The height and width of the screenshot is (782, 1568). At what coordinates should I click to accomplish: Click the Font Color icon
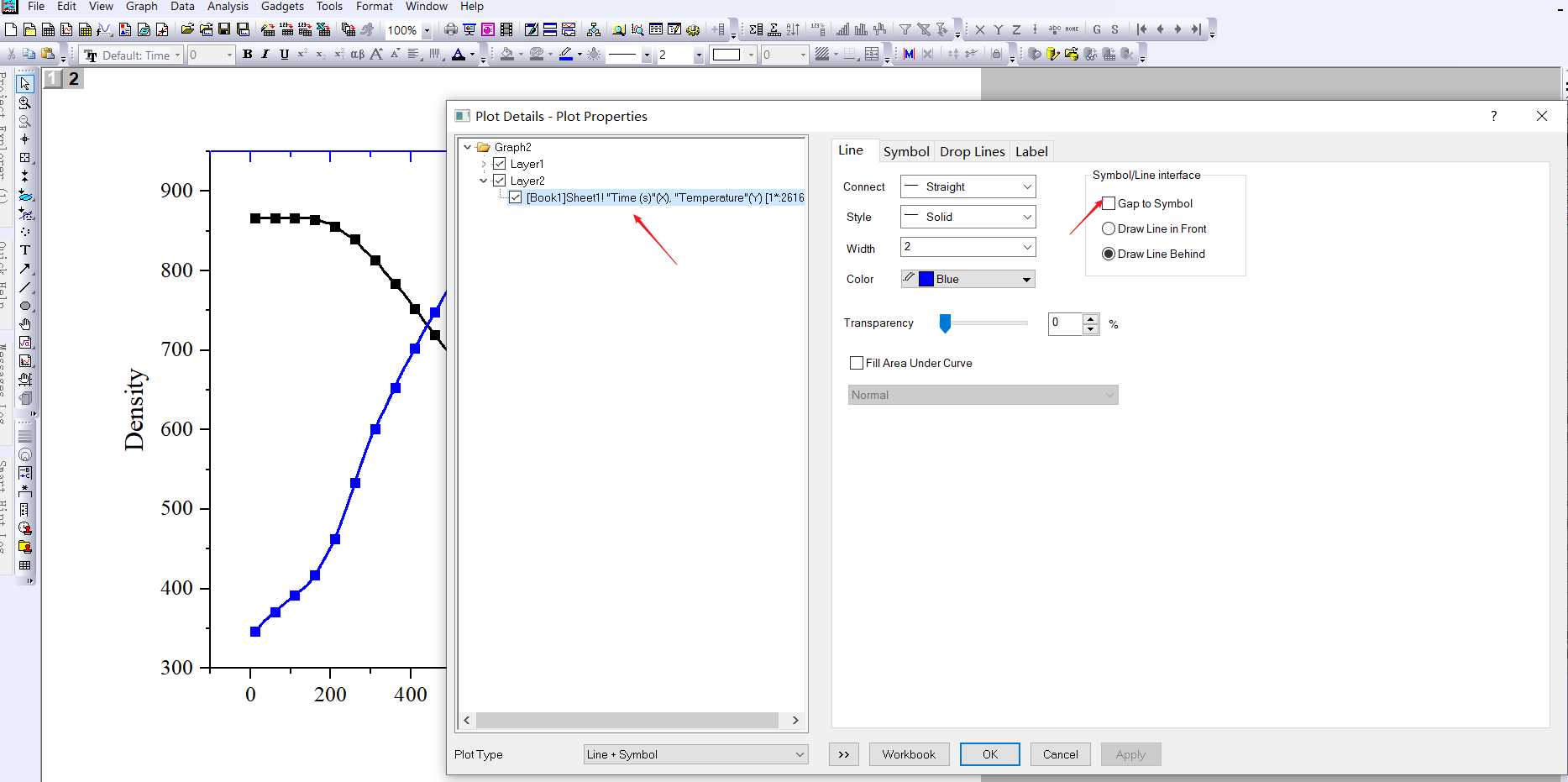pos(458,55)
